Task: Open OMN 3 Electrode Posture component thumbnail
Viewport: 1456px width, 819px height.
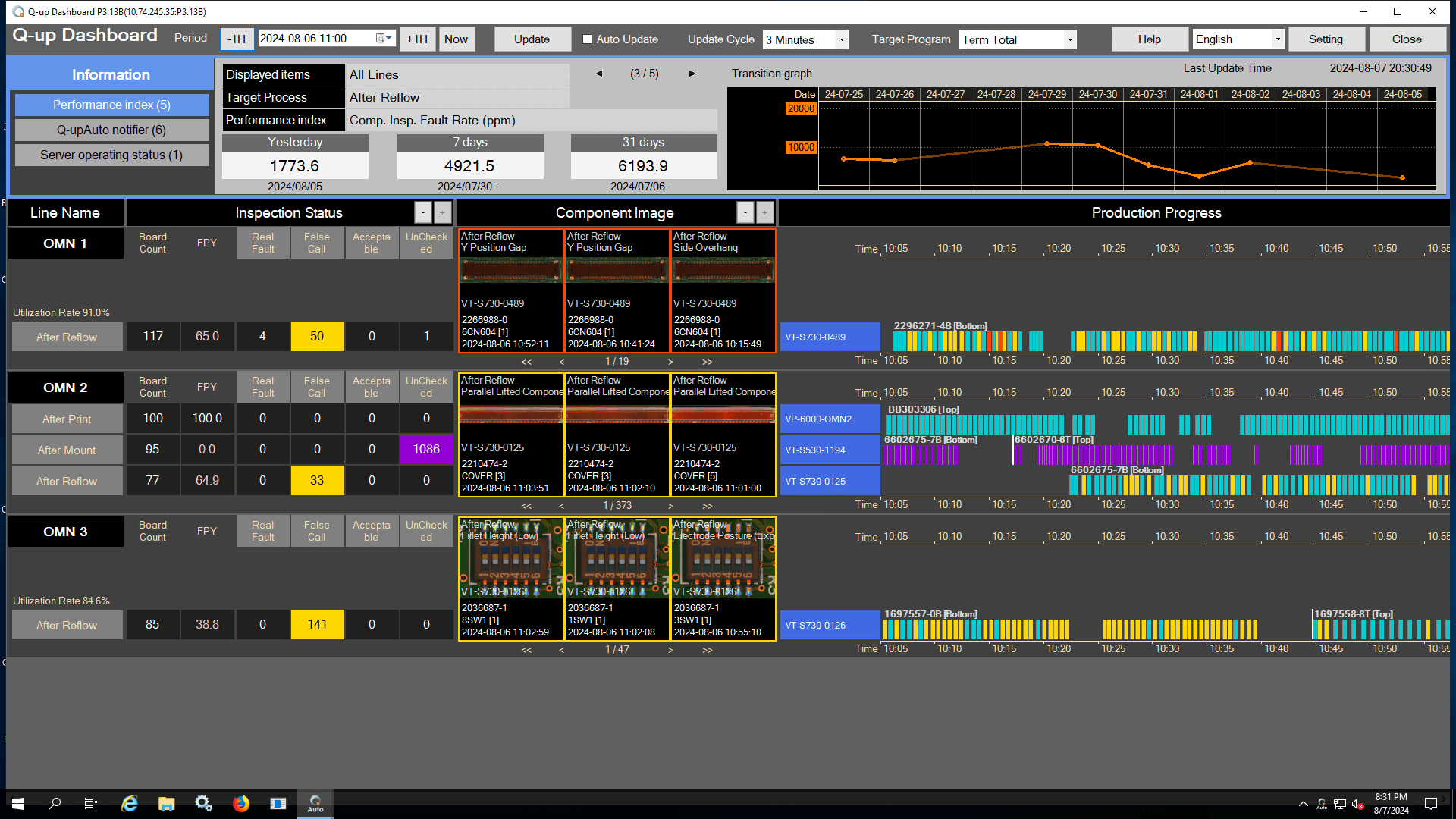Action: tap(723, 579)
